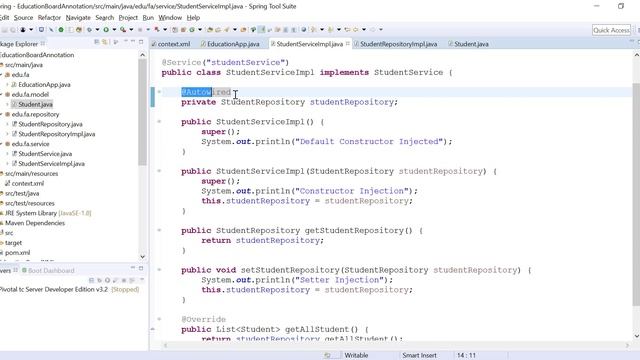Click Collapse All icon in Package Explorer
Viewport: 640px width, 360px height.
pyautogui.click(x=97, y=42)
